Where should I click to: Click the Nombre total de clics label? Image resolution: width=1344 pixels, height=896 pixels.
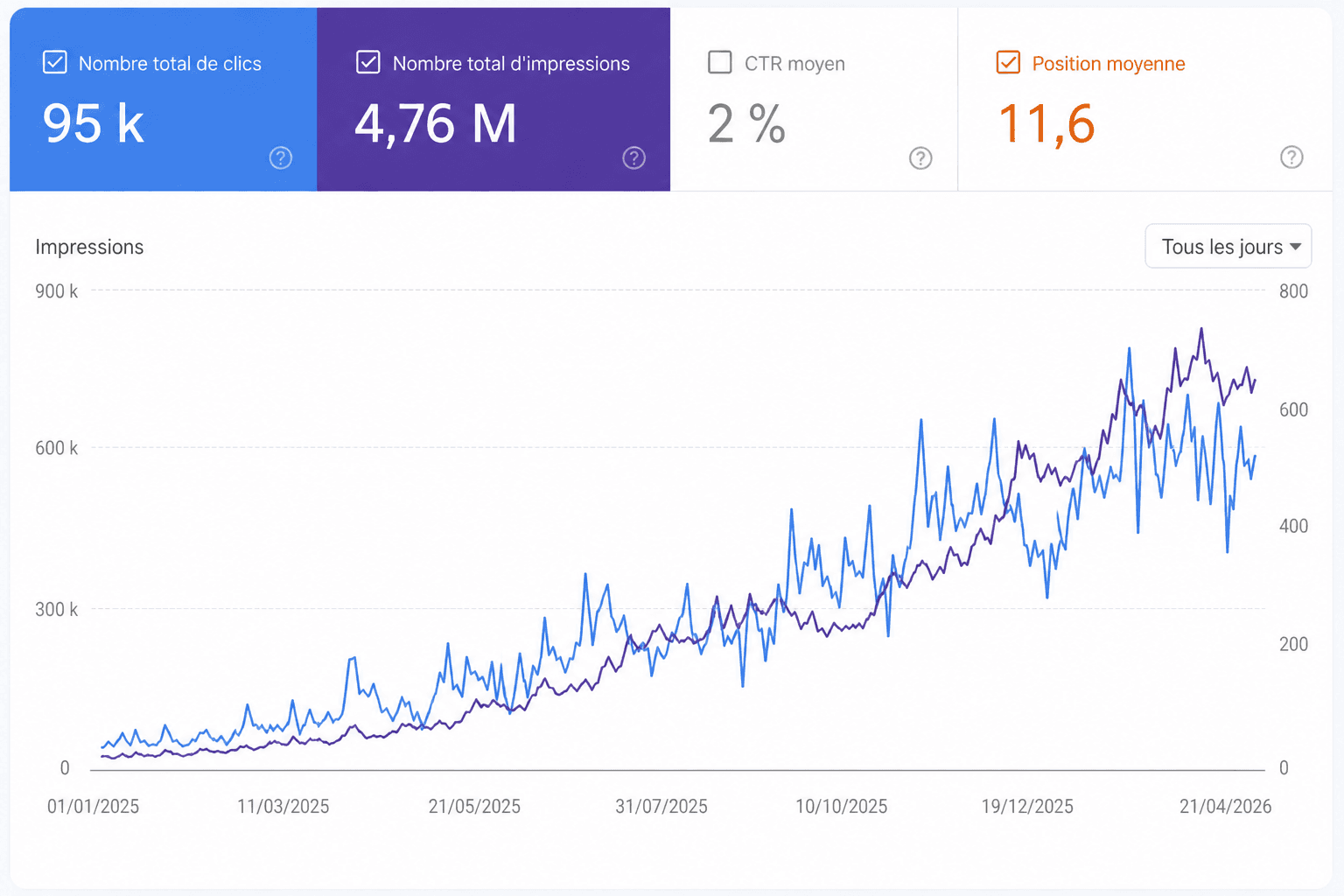coord(170,64)
